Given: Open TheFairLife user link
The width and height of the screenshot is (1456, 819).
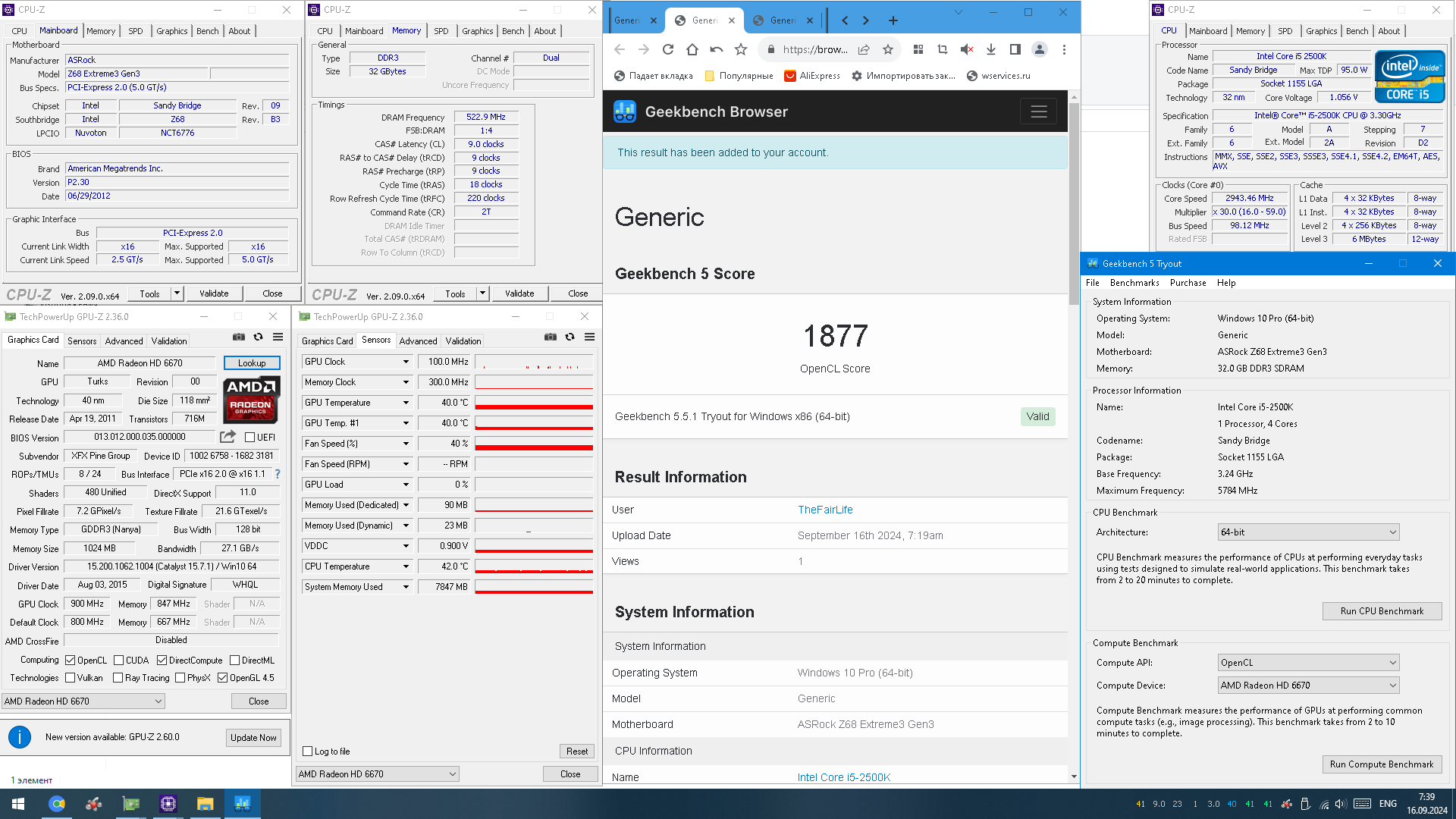Looking at the screenshot, I should point(825,510).
